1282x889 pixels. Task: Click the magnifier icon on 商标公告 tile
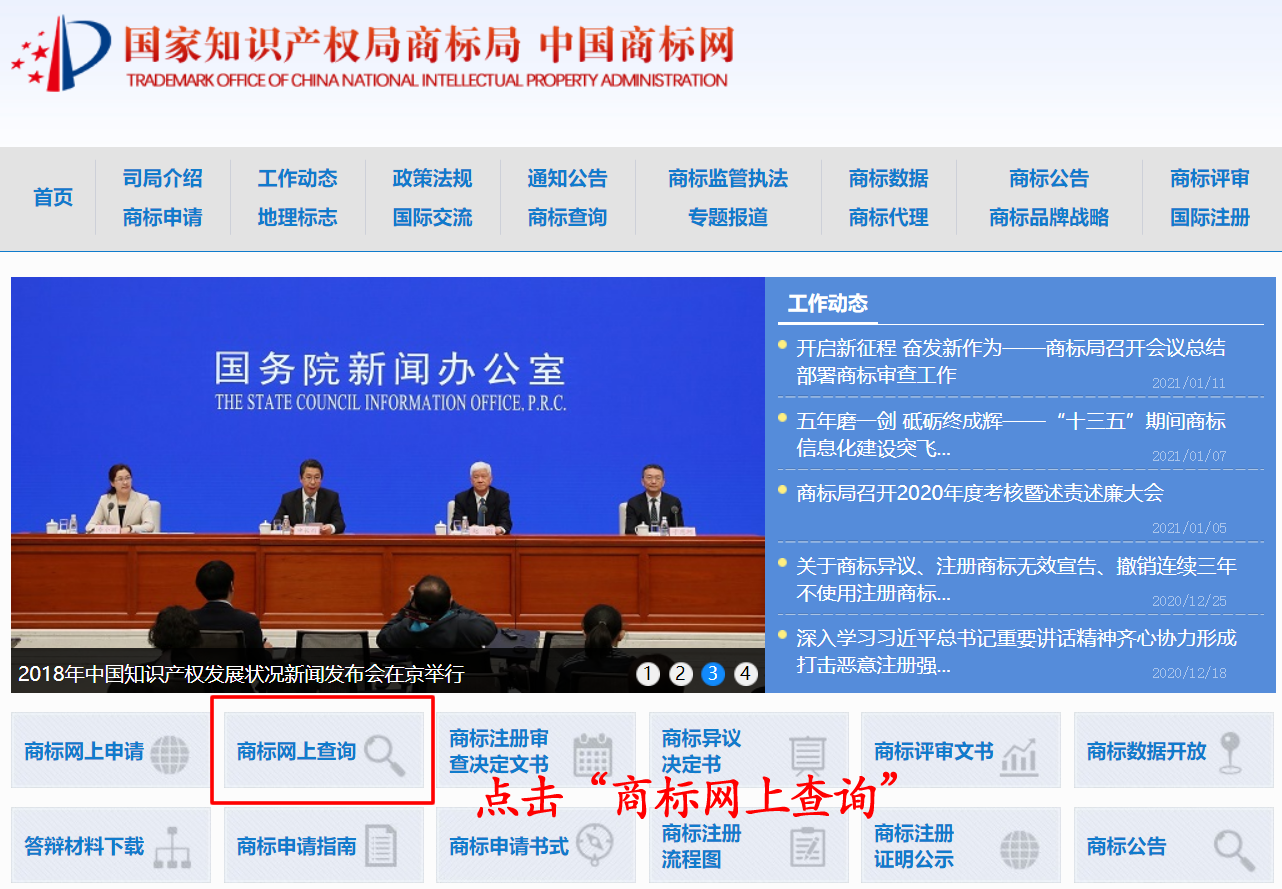pyautogui.click(x=1234, y=850)
